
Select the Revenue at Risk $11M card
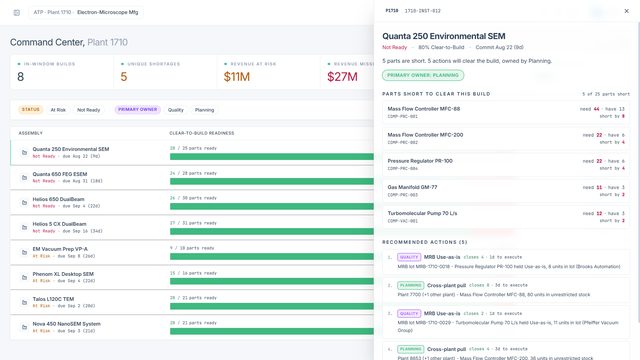(269, 72)
